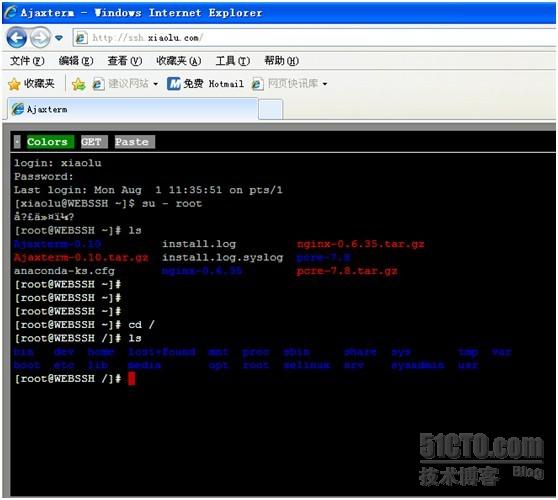The width and height of the screenshot is (558, 500).
Task: Click the browser Back arrow button
Action: click(x=16, y=37)
